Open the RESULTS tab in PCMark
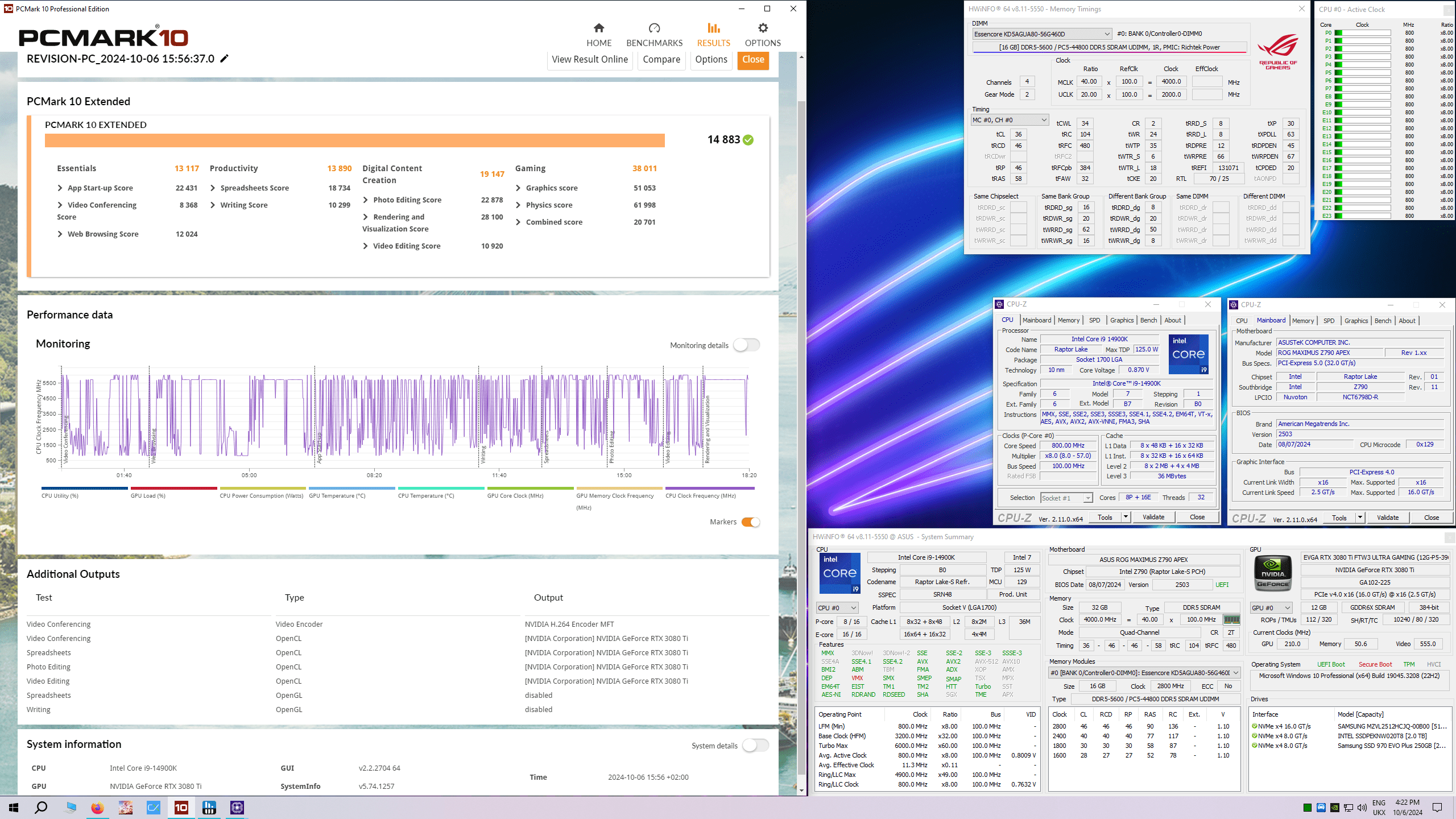The width and height of the screenshot is (1456, 819). point(713,35)
